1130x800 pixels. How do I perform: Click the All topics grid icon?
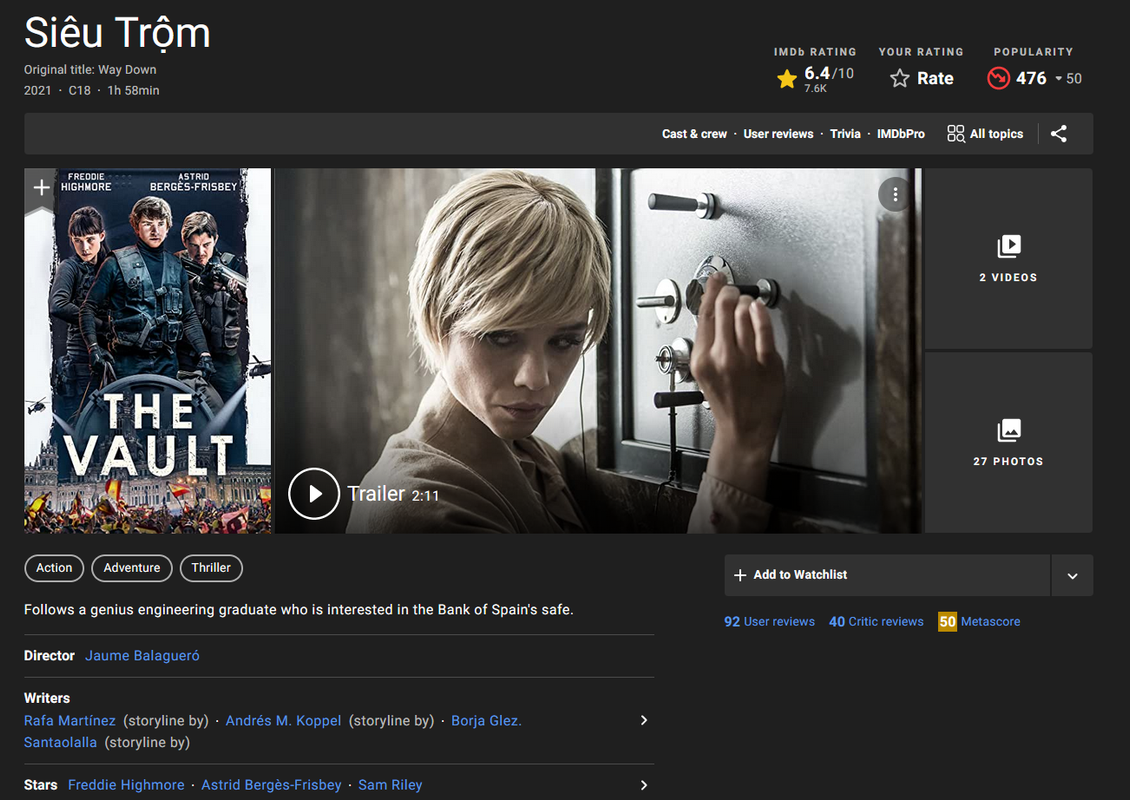pyautogui.click(x=956, y=133)
